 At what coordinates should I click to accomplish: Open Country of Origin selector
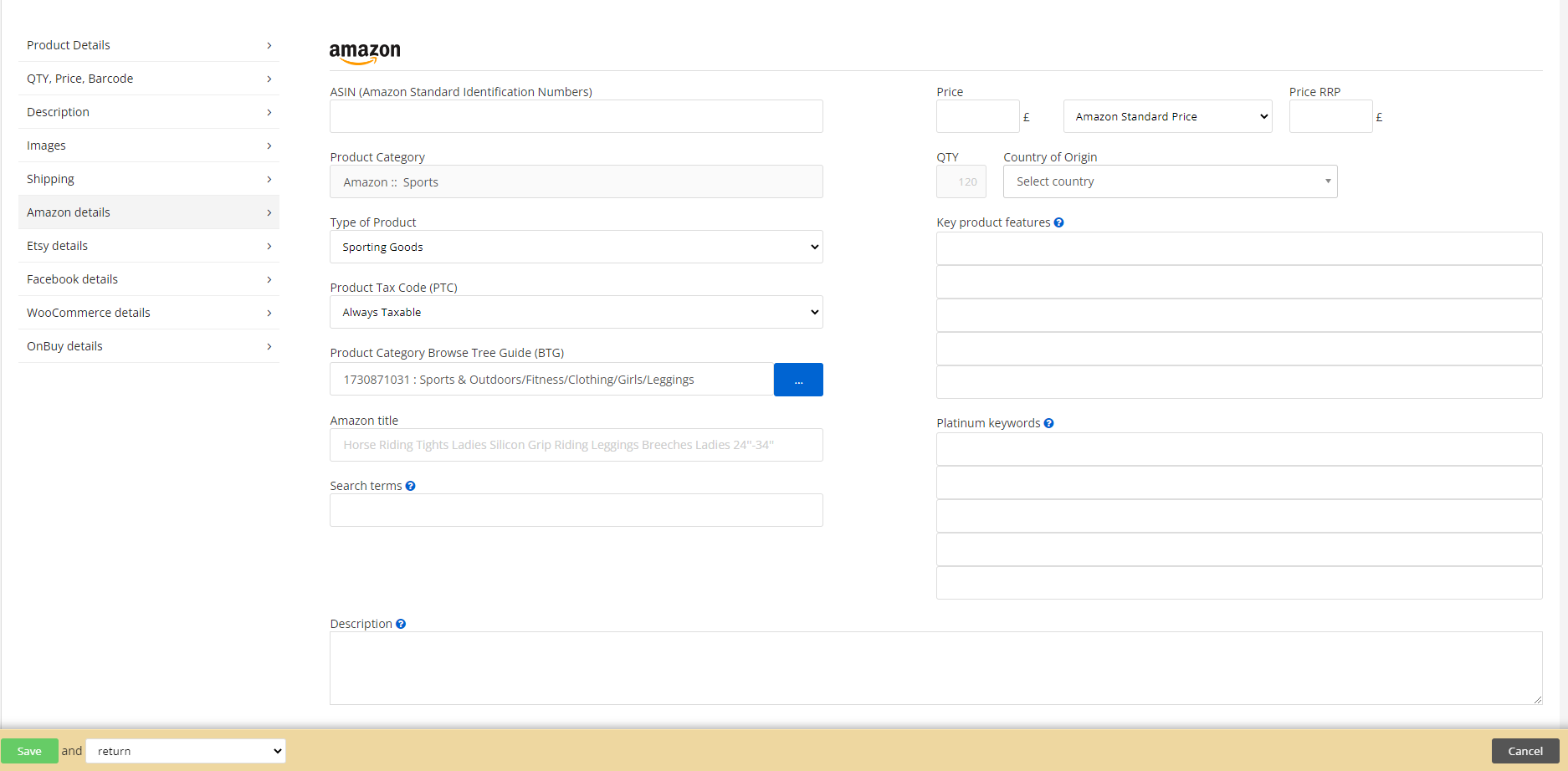tap(1171, 181)
